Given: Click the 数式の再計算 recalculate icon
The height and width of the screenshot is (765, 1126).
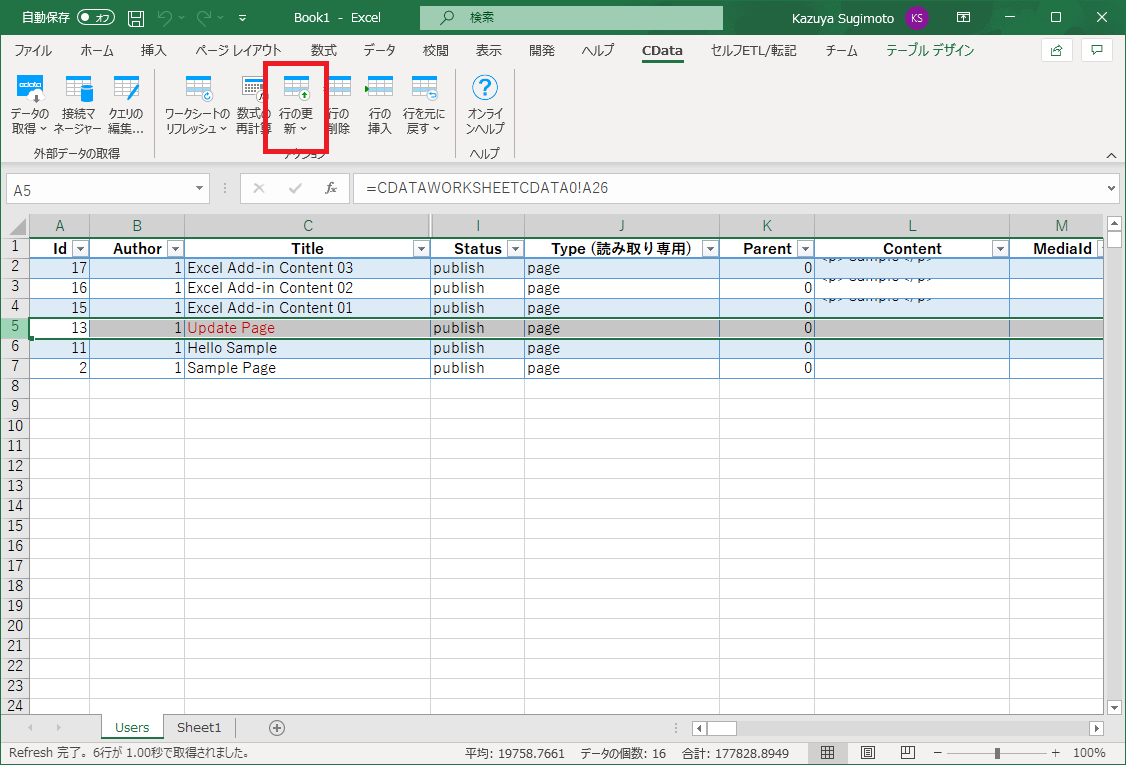Looking at the screenshot, I should pos(253,89).
